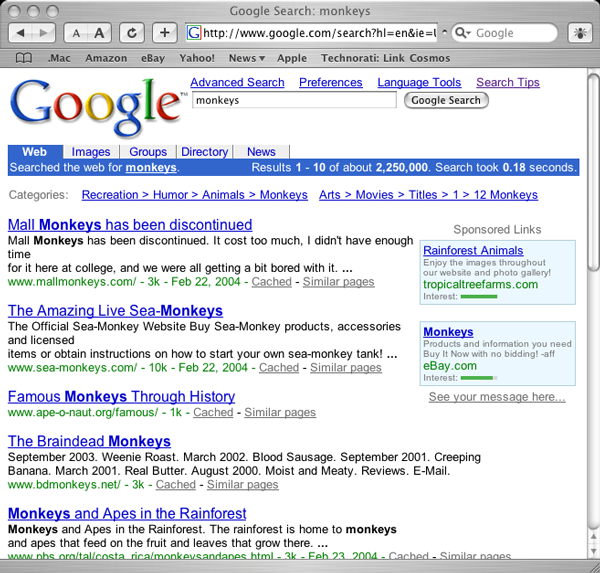
Task: Click the bug report icon
Action: tap(580, 33)
